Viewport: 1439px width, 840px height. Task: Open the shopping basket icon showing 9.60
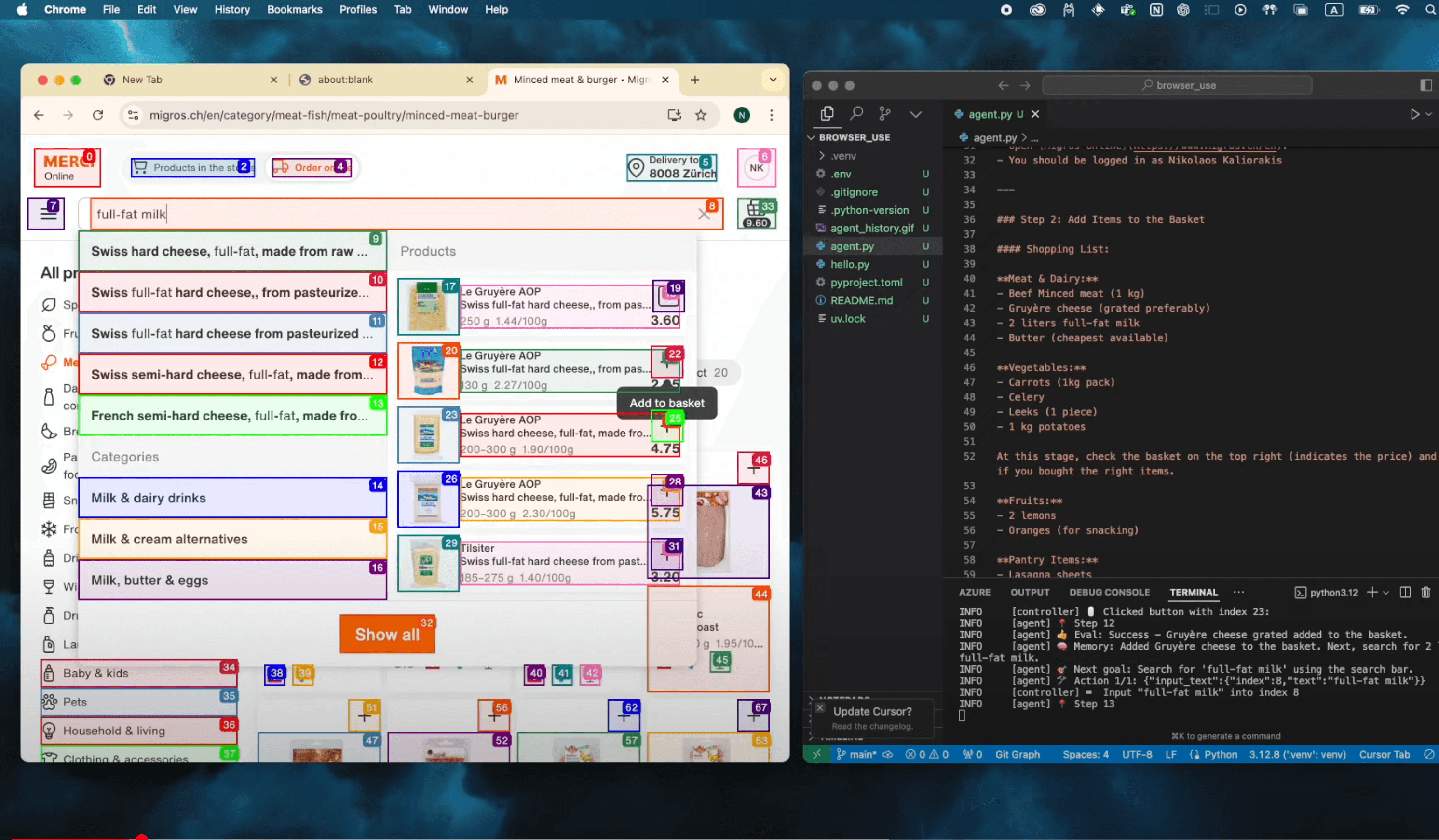tap(756, 214)
